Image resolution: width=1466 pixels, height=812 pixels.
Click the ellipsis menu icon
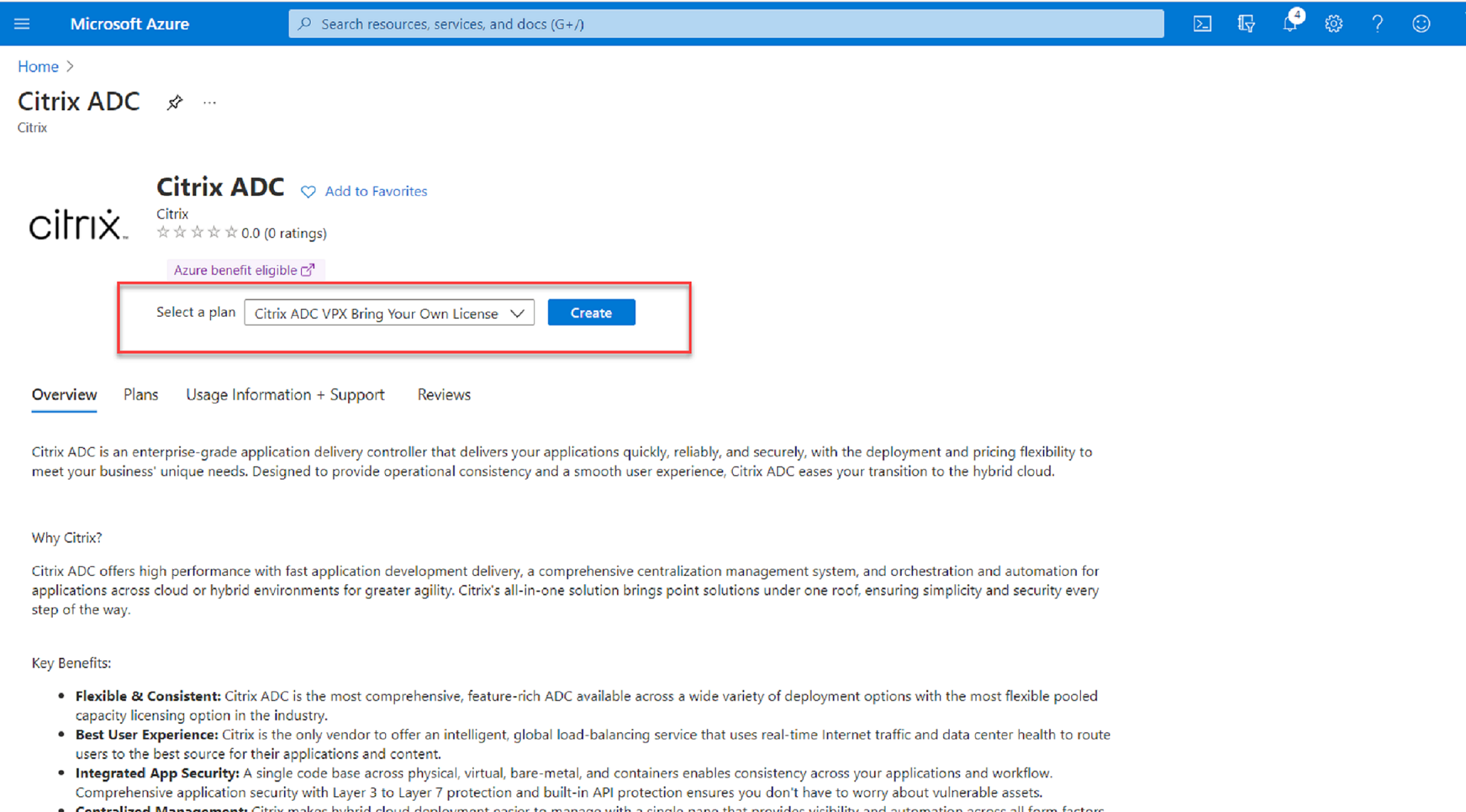tap(209, 104)
